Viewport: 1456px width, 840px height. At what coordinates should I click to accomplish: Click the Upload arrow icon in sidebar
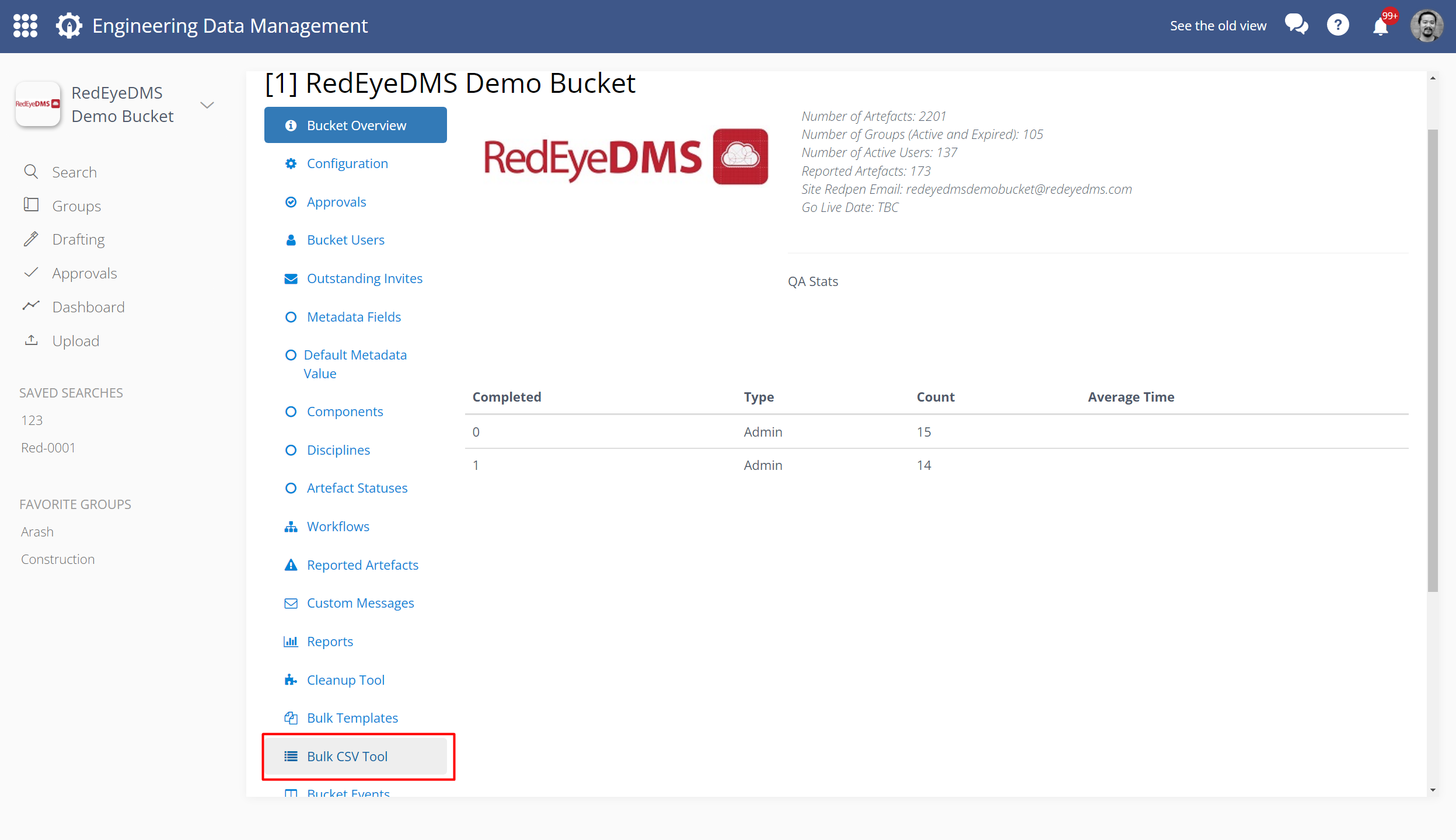[x=31, y=340]
